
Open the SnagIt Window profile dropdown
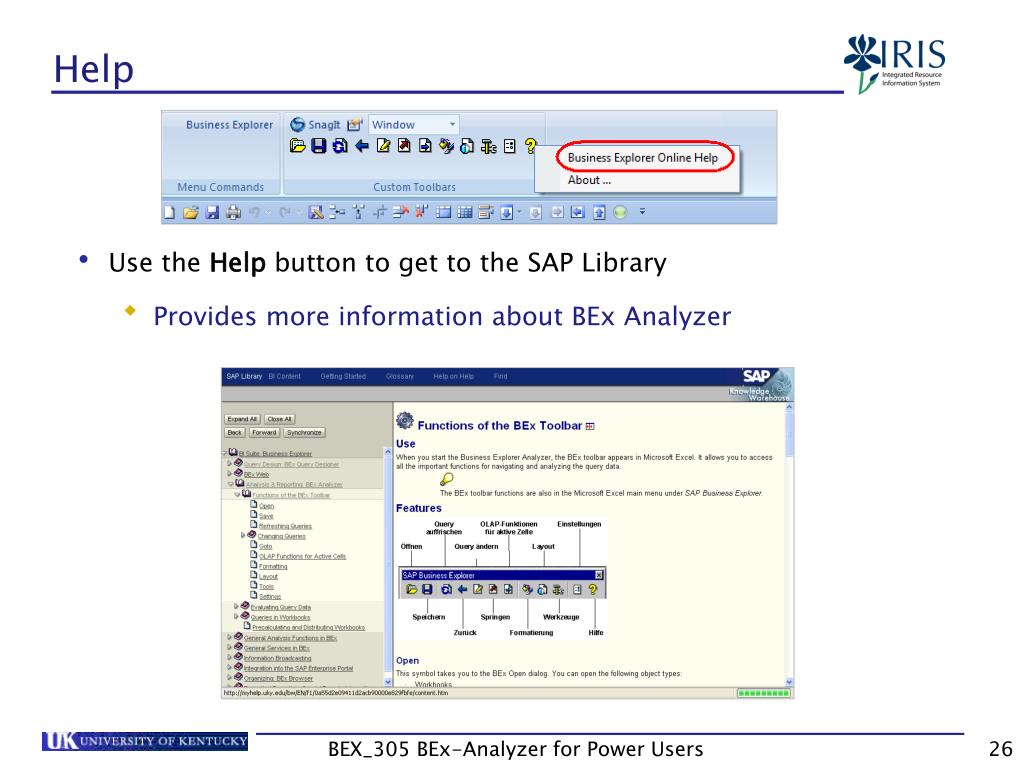pyautogui.click(x=452, y=124)
